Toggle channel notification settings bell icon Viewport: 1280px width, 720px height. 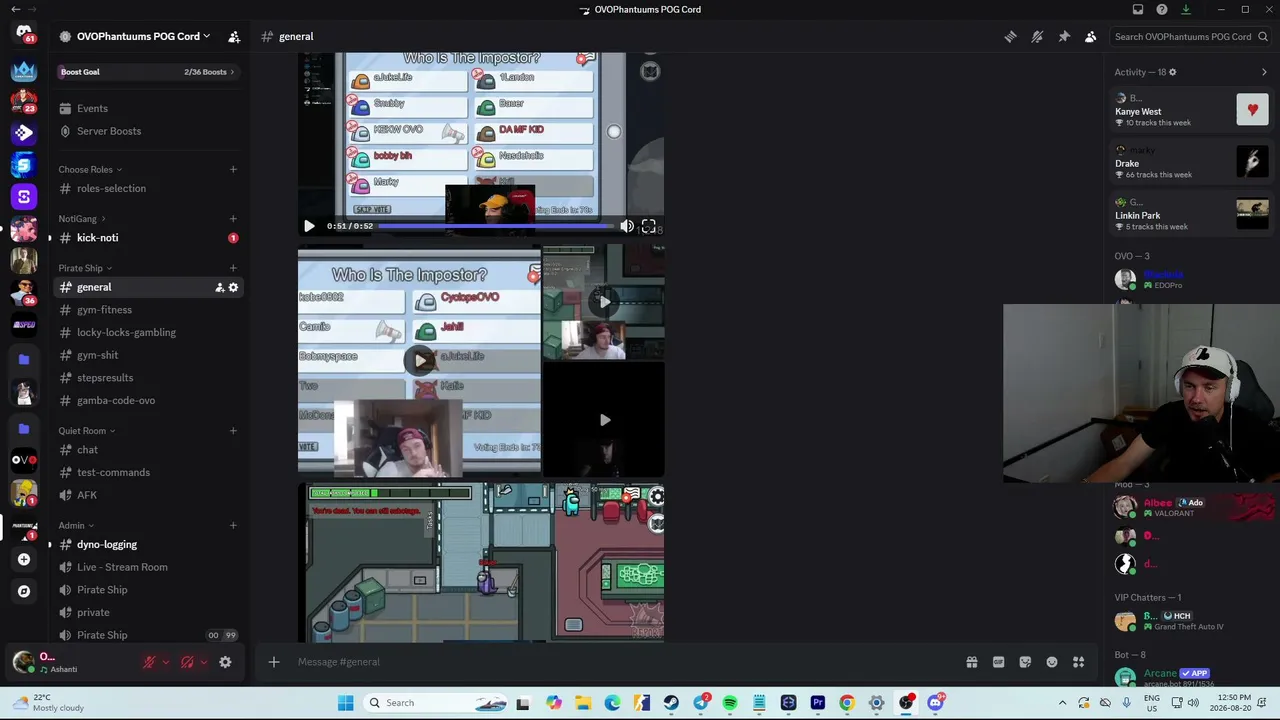click(1037, 37)
